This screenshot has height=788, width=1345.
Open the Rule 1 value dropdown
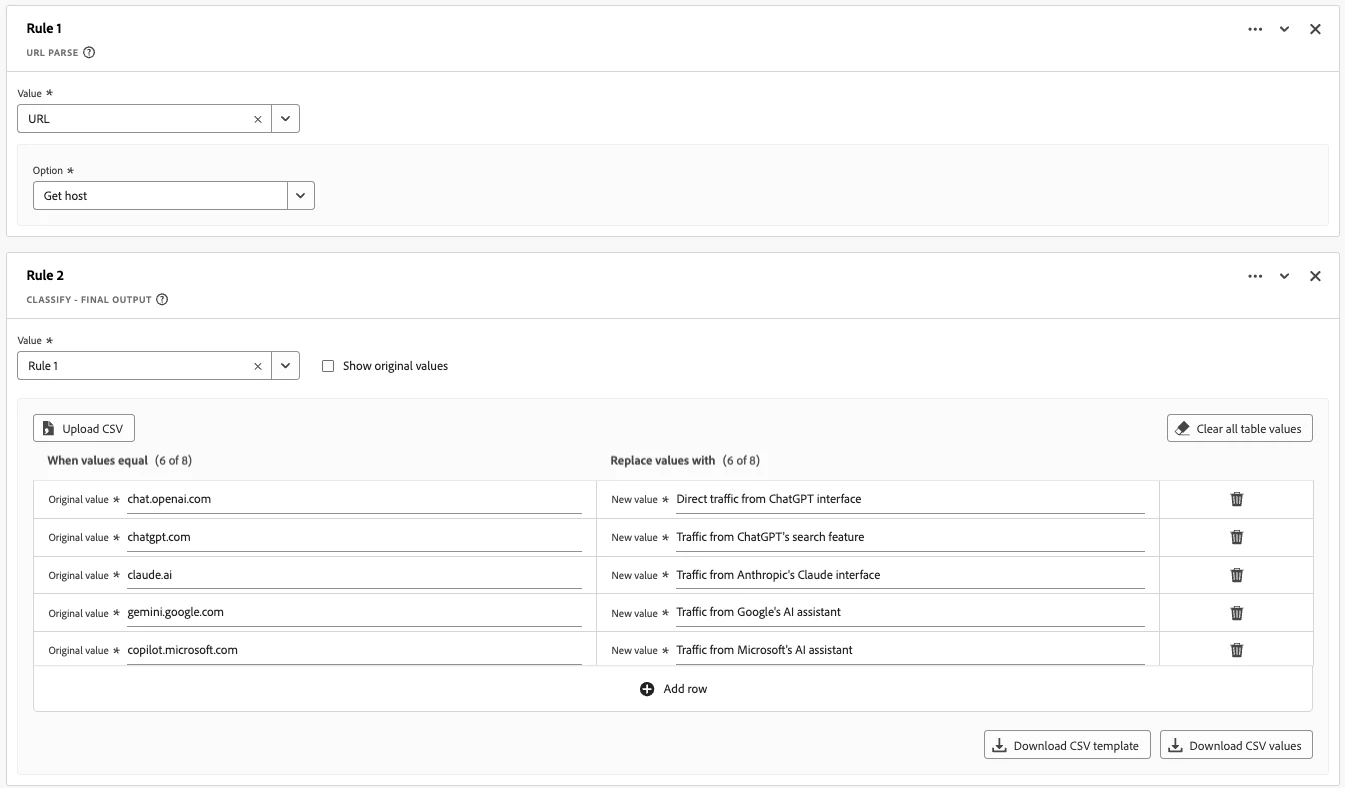coord(285,366)
